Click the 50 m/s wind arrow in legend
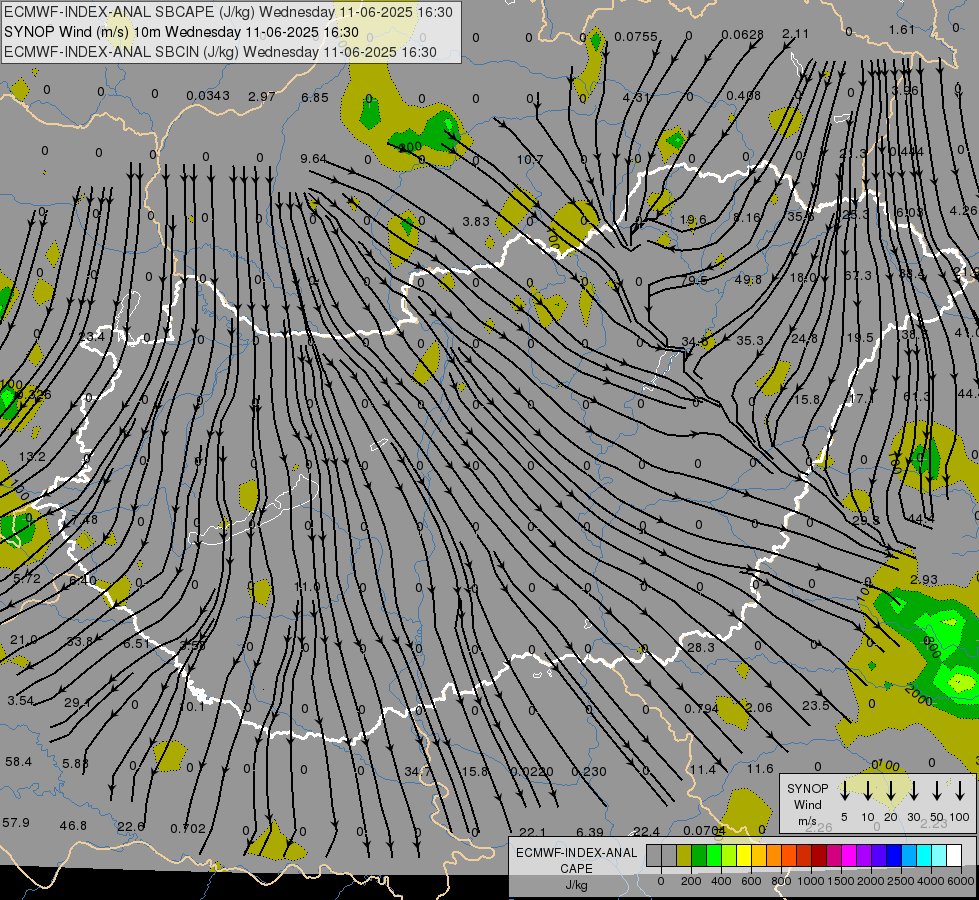Viewport: 979px width, 900px height. pos(937,791)
